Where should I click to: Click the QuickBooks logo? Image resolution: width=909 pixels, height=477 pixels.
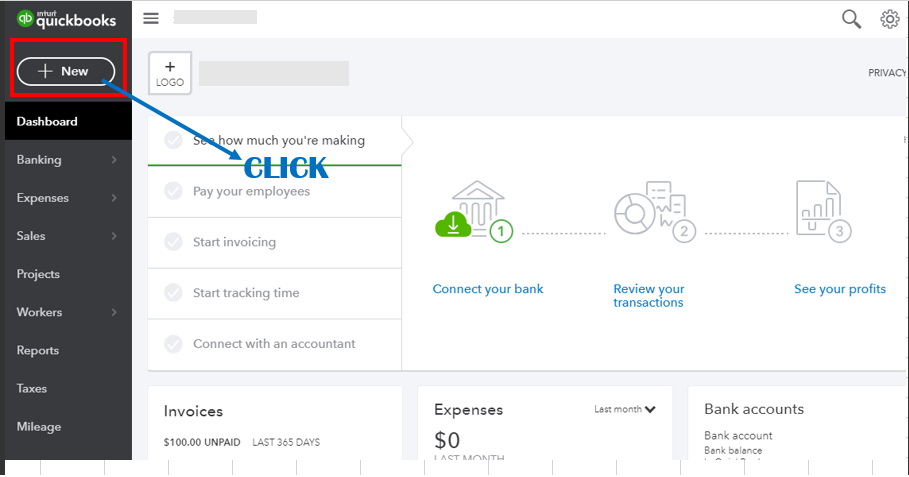click(x=66, y=19)
